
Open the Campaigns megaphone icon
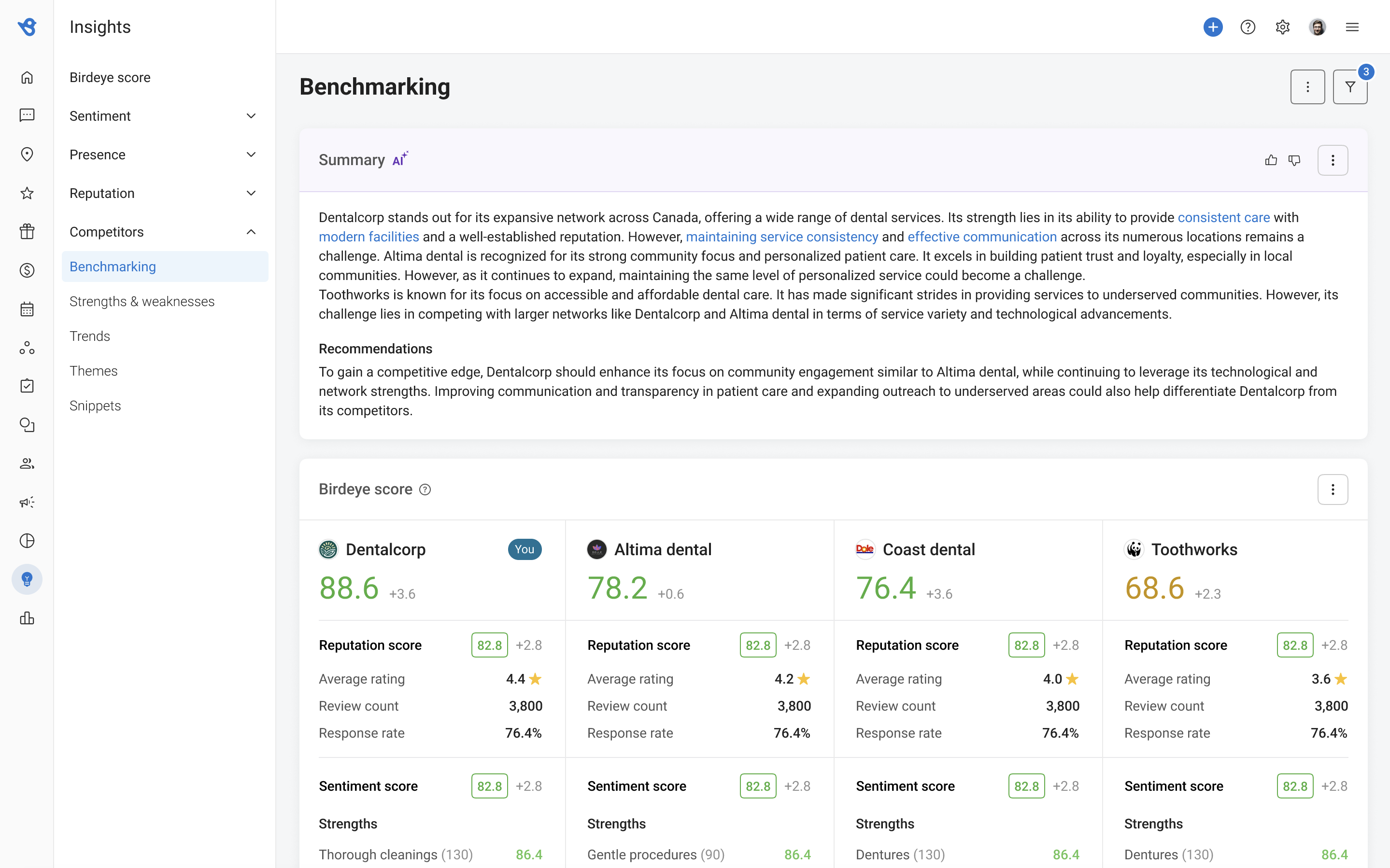coord(27,503)
